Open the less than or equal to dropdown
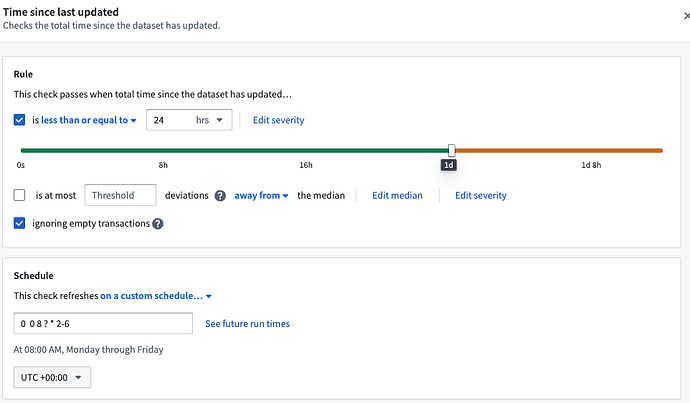 pyautogui.click(x=89, y=120)
